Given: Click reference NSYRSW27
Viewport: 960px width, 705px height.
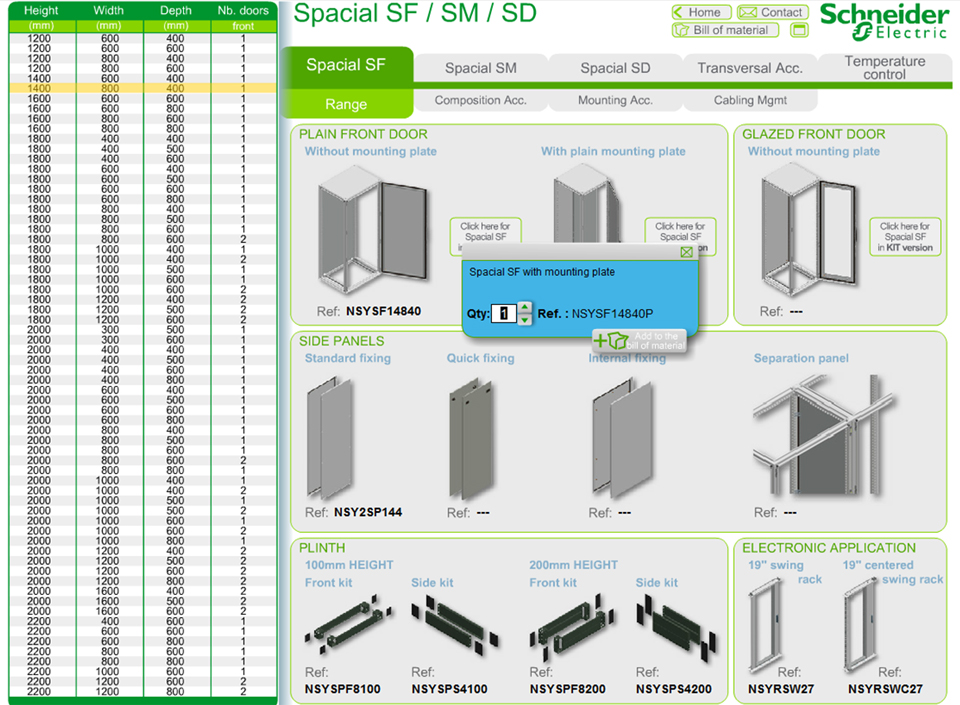Looking at the screenshot, I should [x=781, y=689].
